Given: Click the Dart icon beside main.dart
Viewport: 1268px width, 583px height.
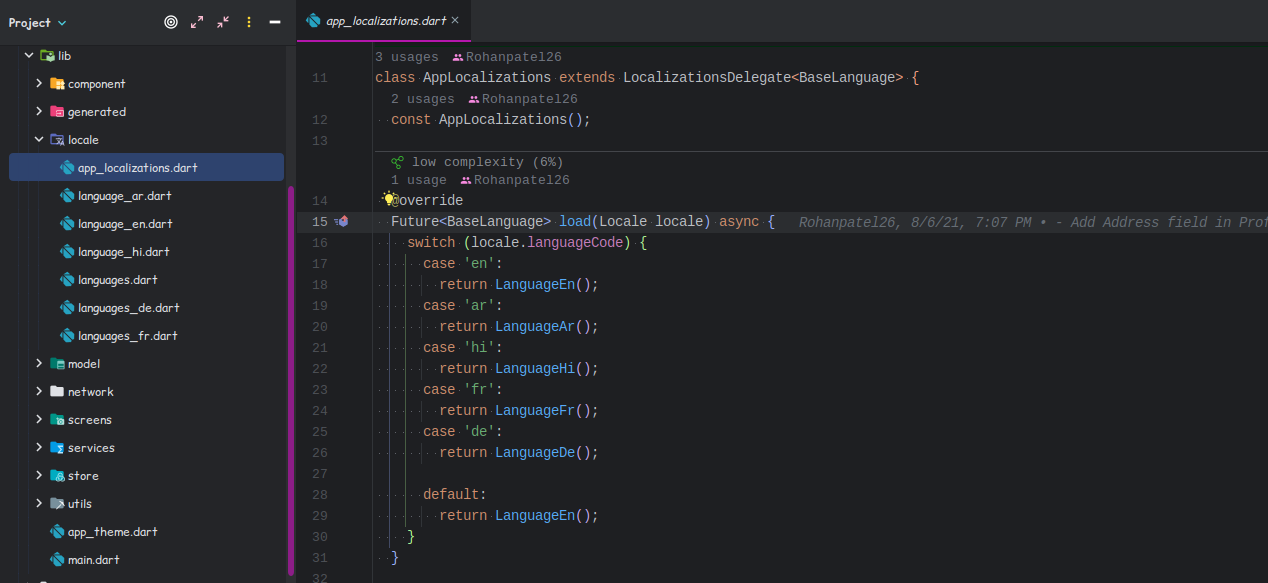Looking at the screenshot, I should point(57,560).
